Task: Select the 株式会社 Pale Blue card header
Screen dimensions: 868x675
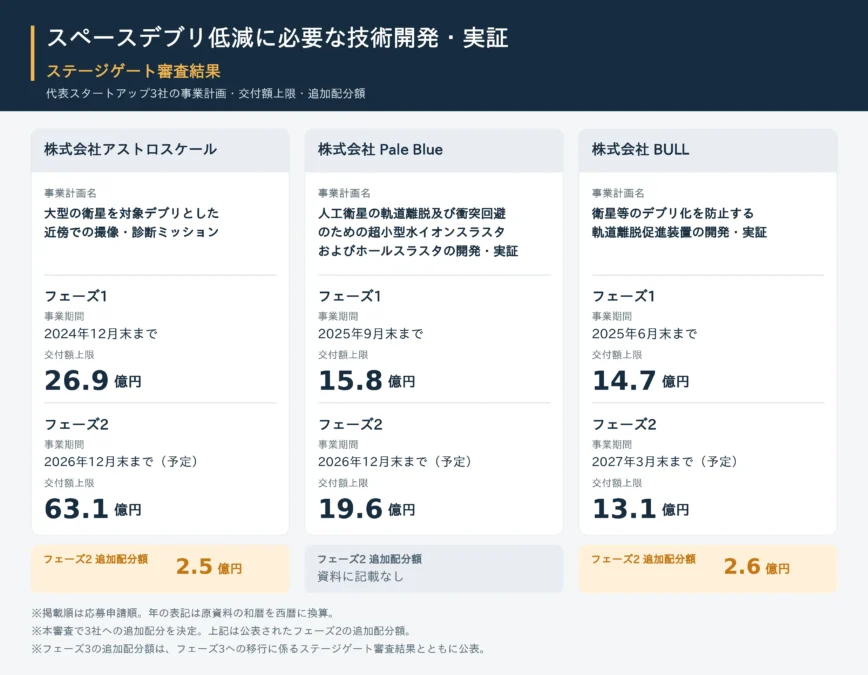Action: 434,150
